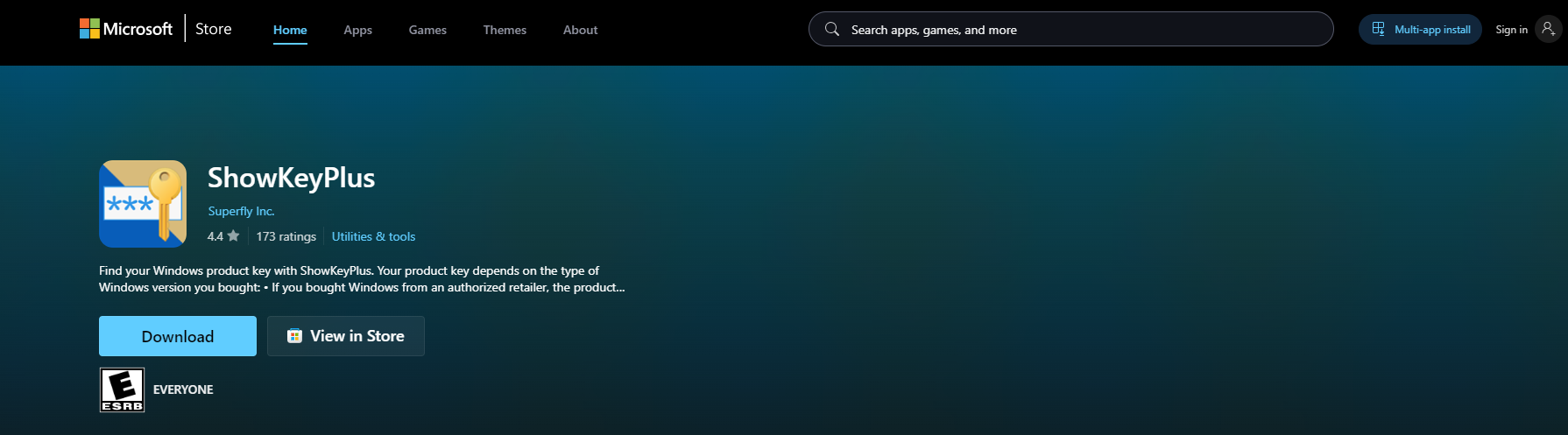Click the 4.4 star rating
1568x435 pixels.
(x=223, y=236)
